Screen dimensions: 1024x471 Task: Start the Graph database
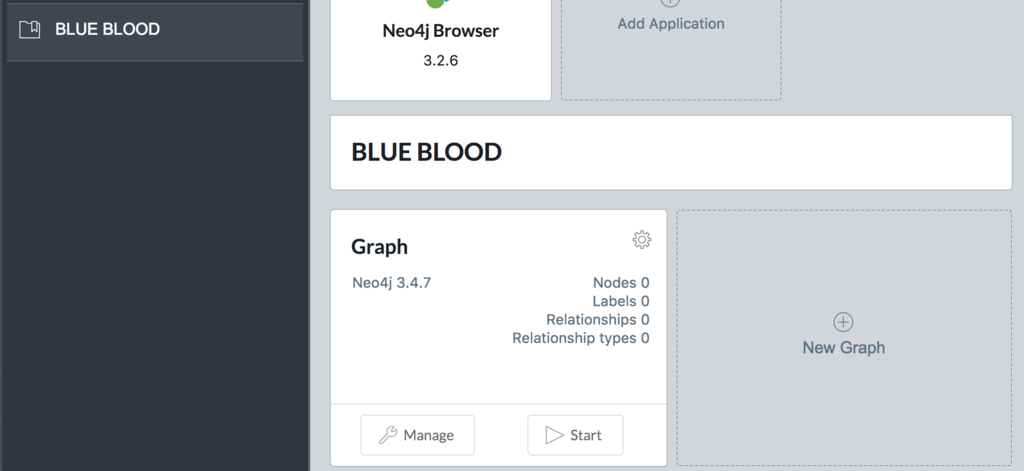click(x=575, y=435)
